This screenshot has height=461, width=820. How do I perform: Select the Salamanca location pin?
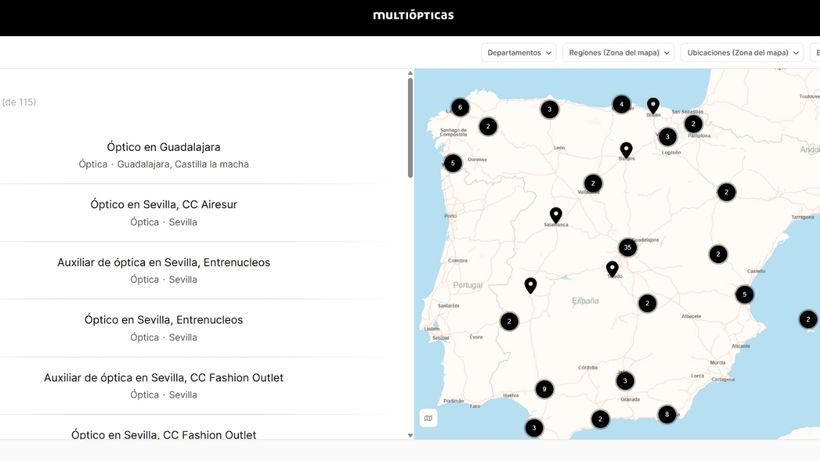coord(555,215)
